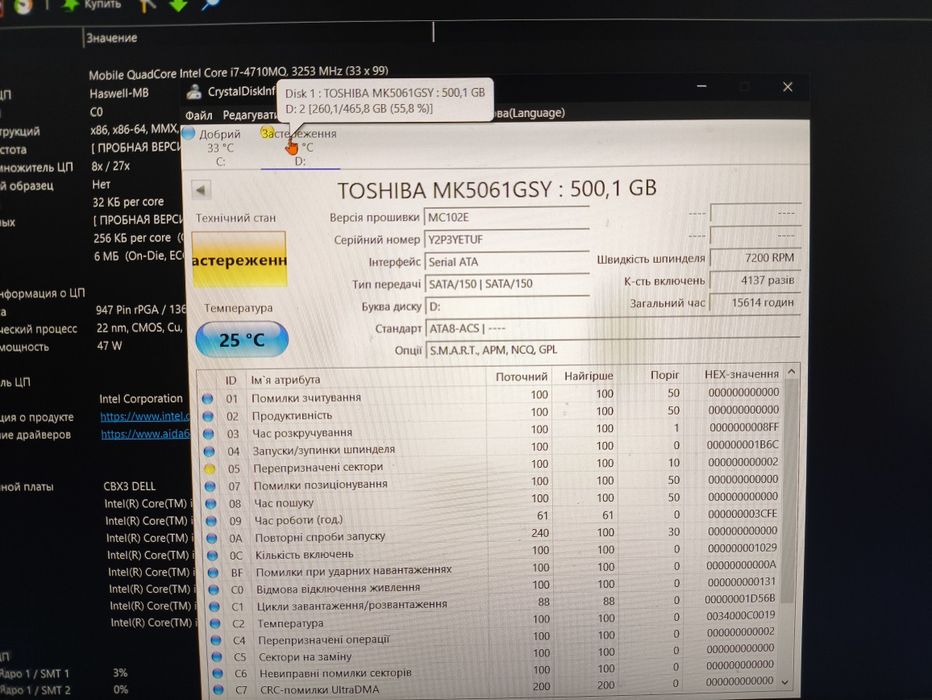Image resolution: width=932 pixels, height=700 pixels.
Task: Click the Haswell-MB value in AIDA64
Action: [119, 93]
